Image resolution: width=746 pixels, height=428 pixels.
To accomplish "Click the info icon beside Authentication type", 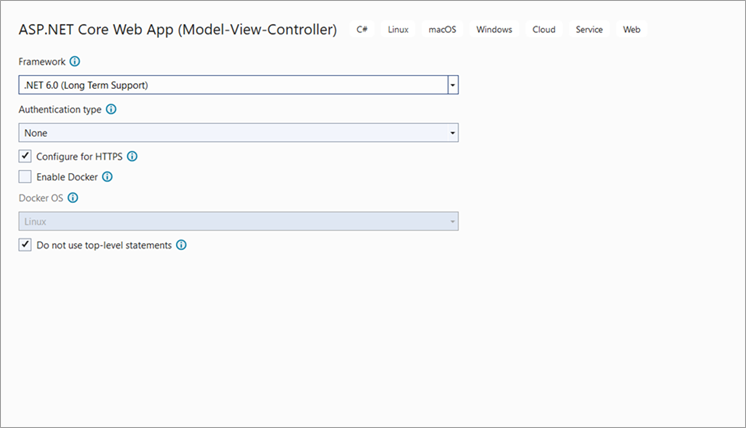I will coord(111,110).
